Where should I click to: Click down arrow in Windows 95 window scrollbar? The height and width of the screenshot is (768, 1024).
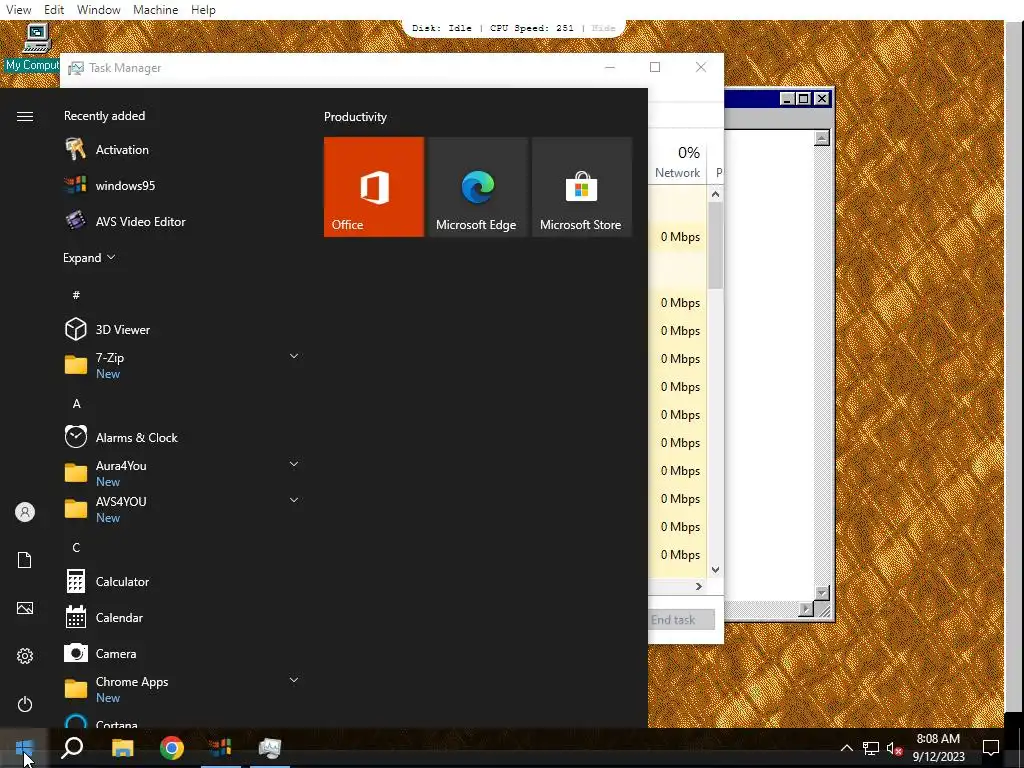click(822, 593)
